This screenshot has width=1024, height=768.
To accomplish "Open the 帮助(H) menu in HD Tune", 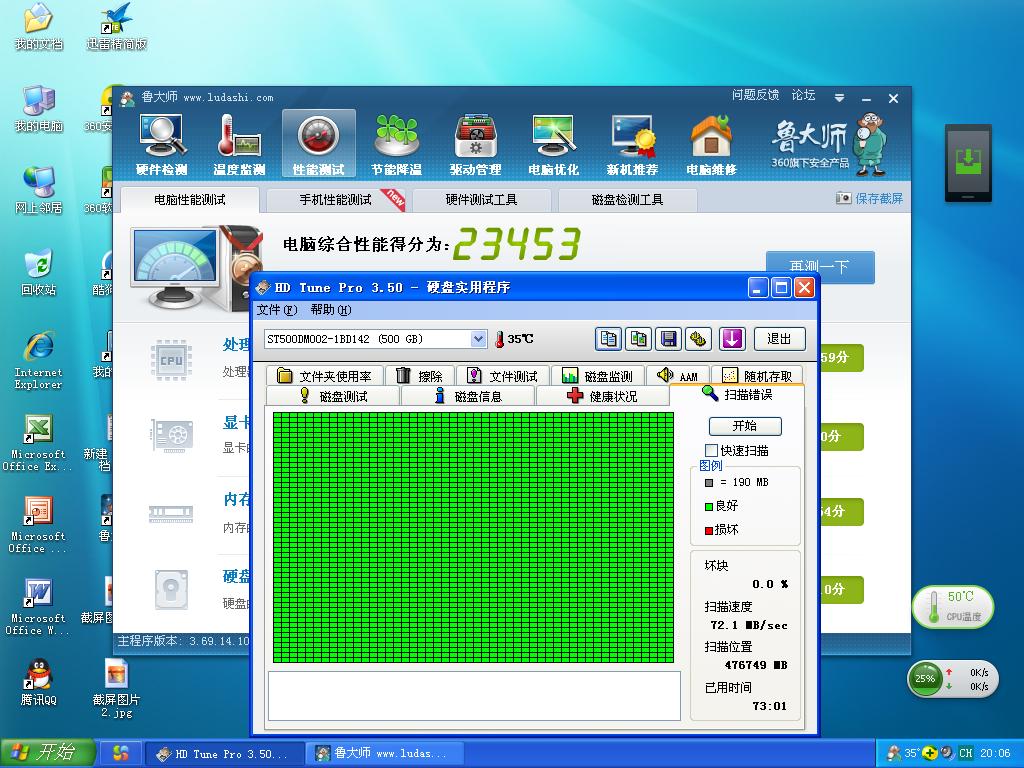I will pyautogui.click(x=330, y=310).
